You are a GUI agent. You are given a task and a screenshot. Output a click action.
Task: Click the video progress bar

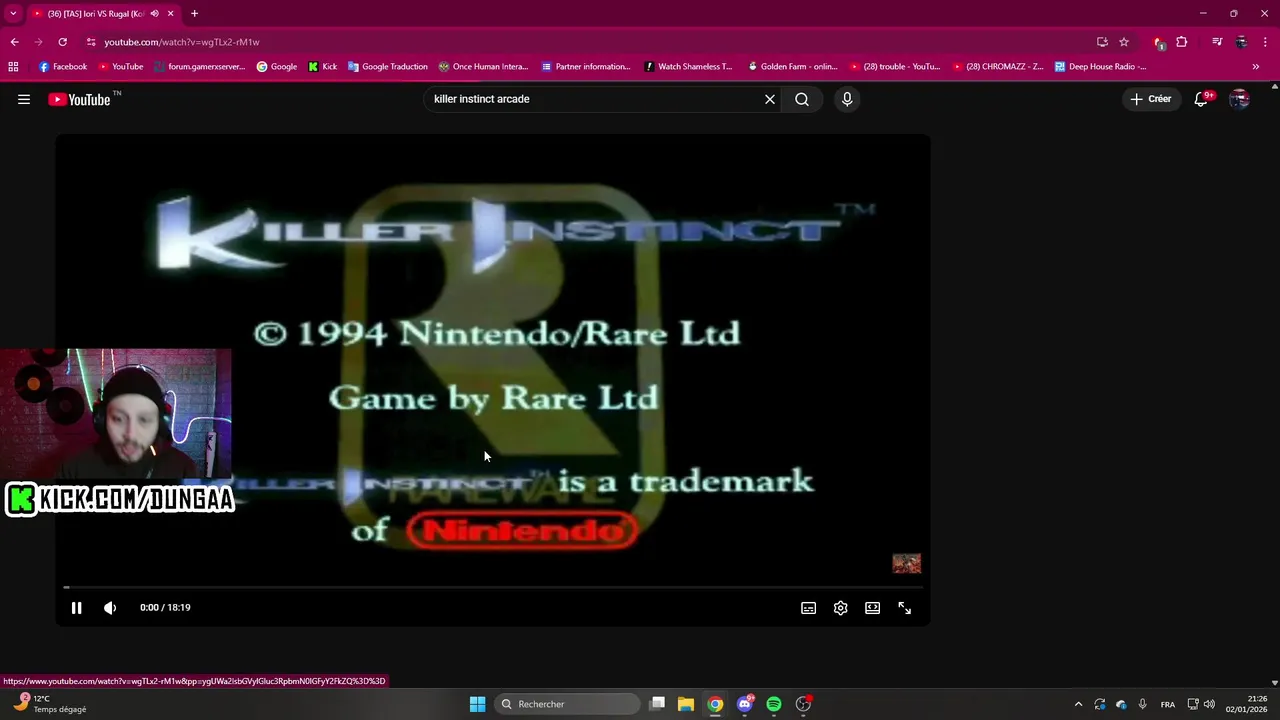coord(492,587)
